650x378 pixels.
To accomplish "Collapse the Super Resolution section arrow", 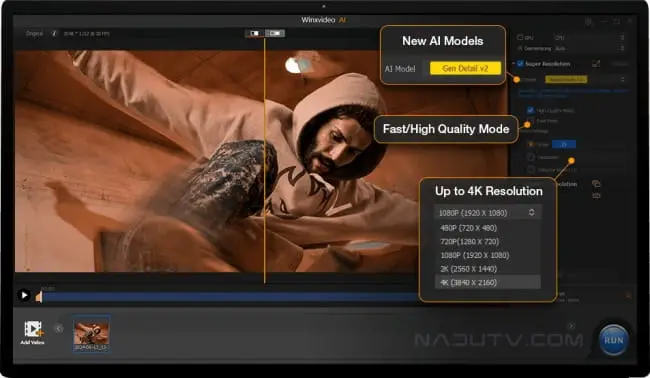I will tap(514, 64).
